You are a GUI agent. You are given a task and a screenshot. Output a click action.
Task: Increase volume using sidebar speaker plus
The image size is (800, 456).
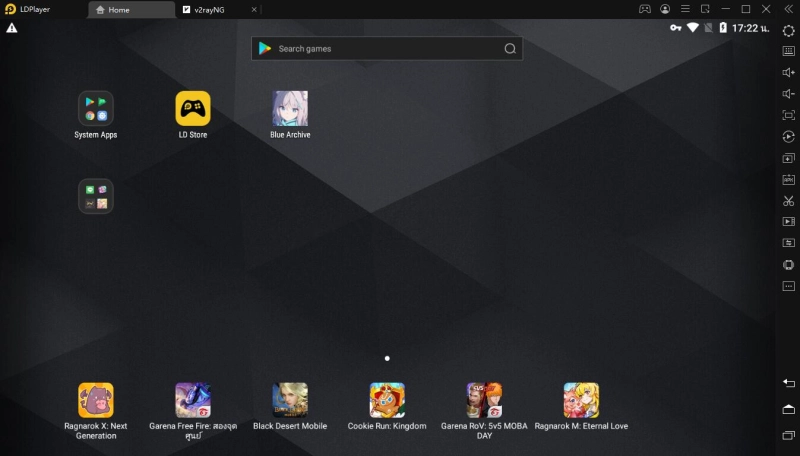[x=788, y=72]
